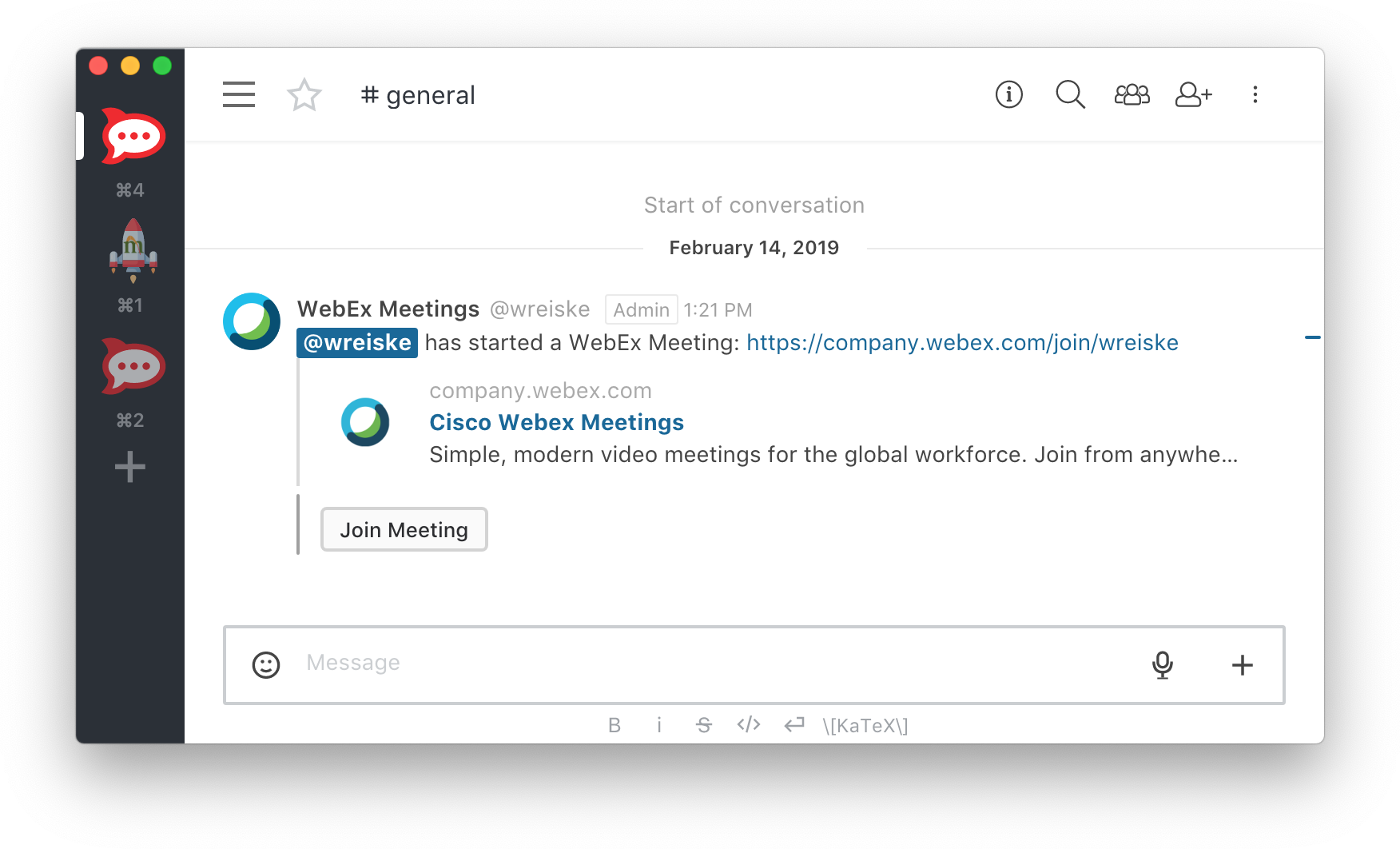The height and width of the screenshot is (849, 1400).
Task: Add a new server in sidebar
Action: (130, 467)
